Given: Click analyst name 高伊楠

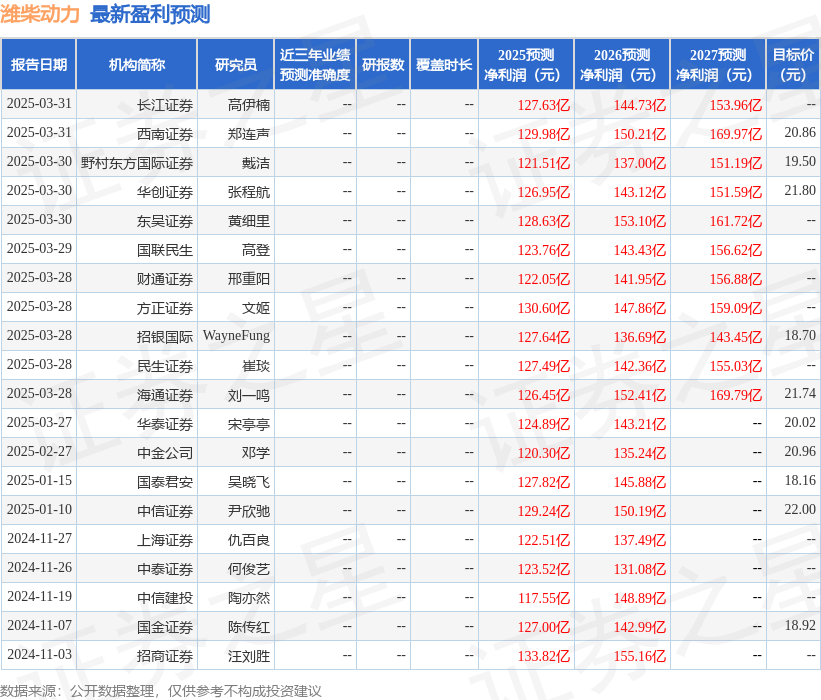Looking at the screenshot, I should (249, 105).
